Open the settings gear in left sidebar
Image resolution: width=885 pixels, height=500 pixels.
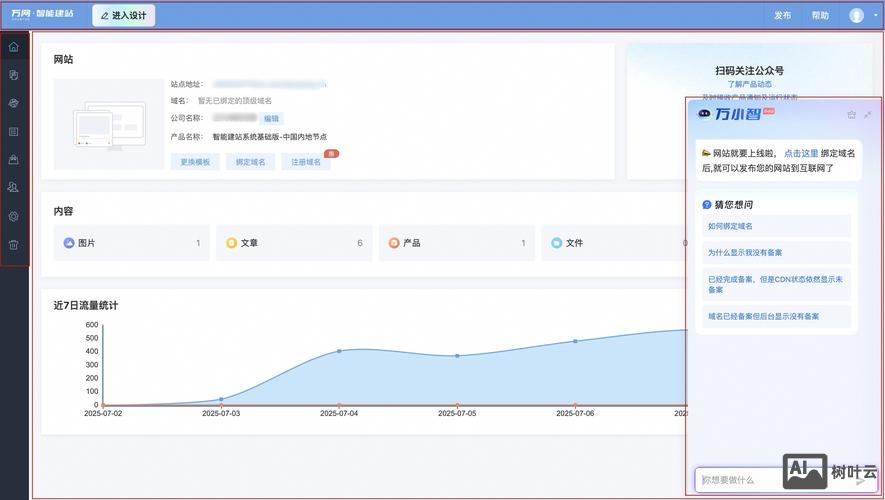pos(14,216)
